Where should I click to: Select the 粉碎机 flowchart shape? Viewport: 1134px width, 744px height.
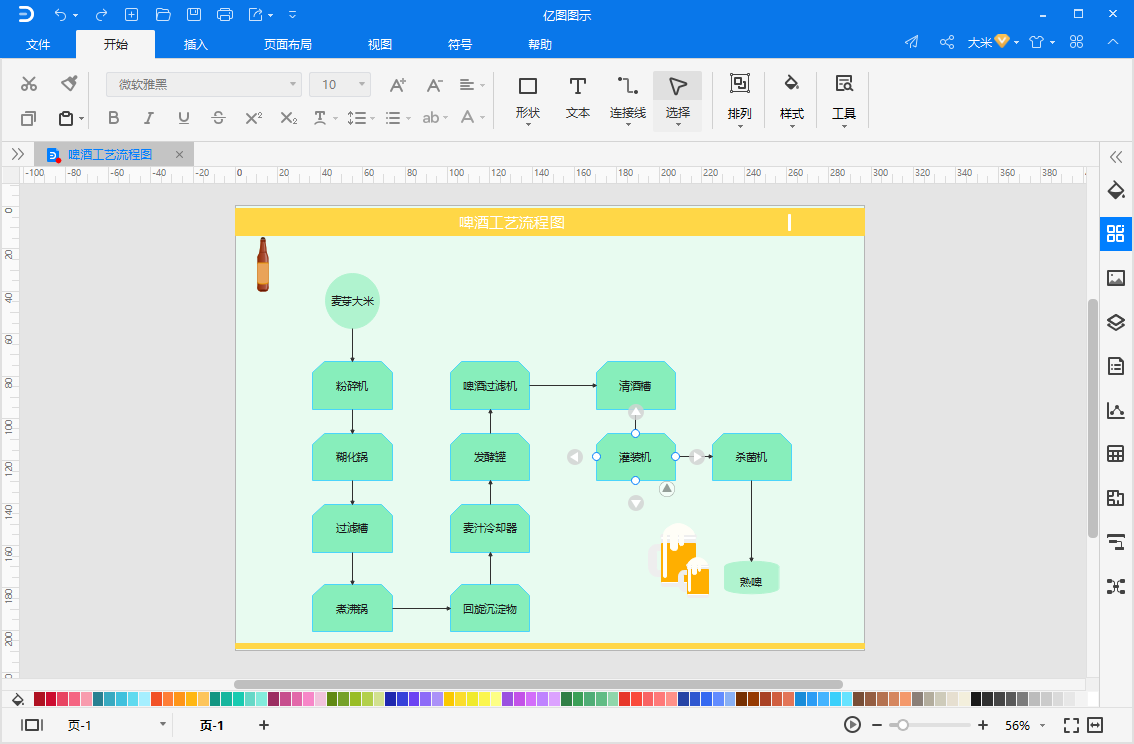pos(352,386)
